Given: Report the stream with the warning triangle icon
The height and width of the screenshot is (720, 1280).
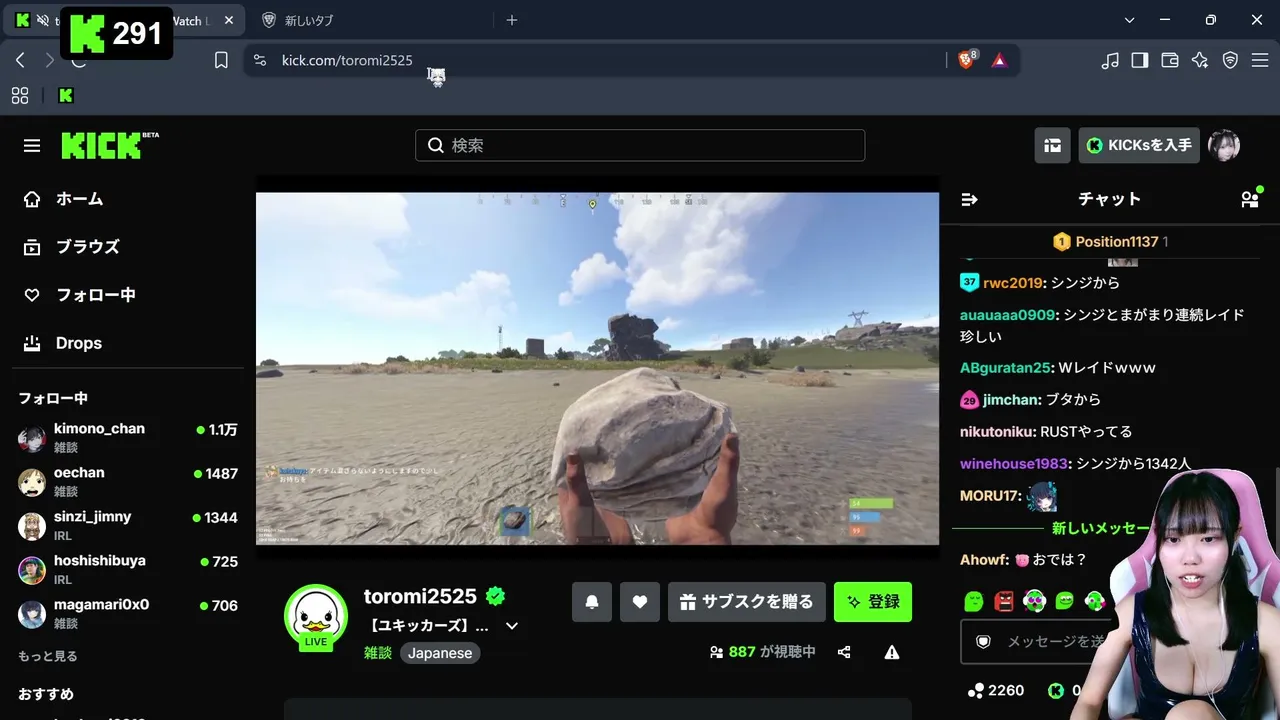Looking at the screenshot, I should click(892, 652).
